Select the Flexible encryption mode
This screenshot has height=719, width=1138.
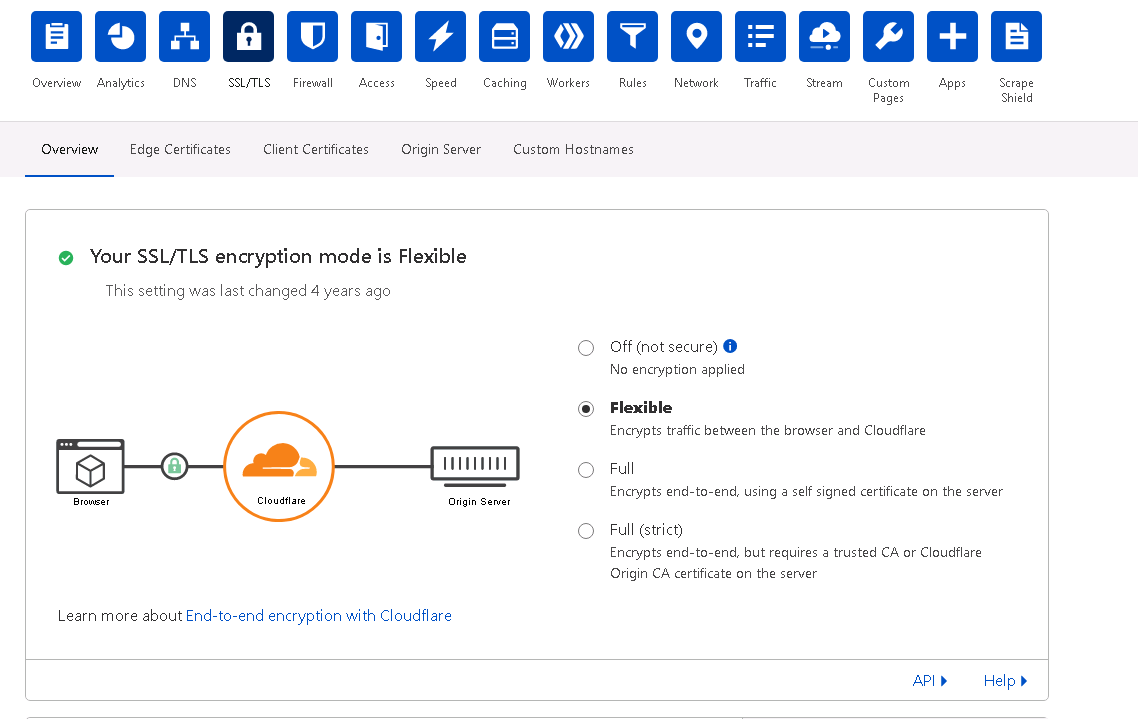tap(586, 408)
